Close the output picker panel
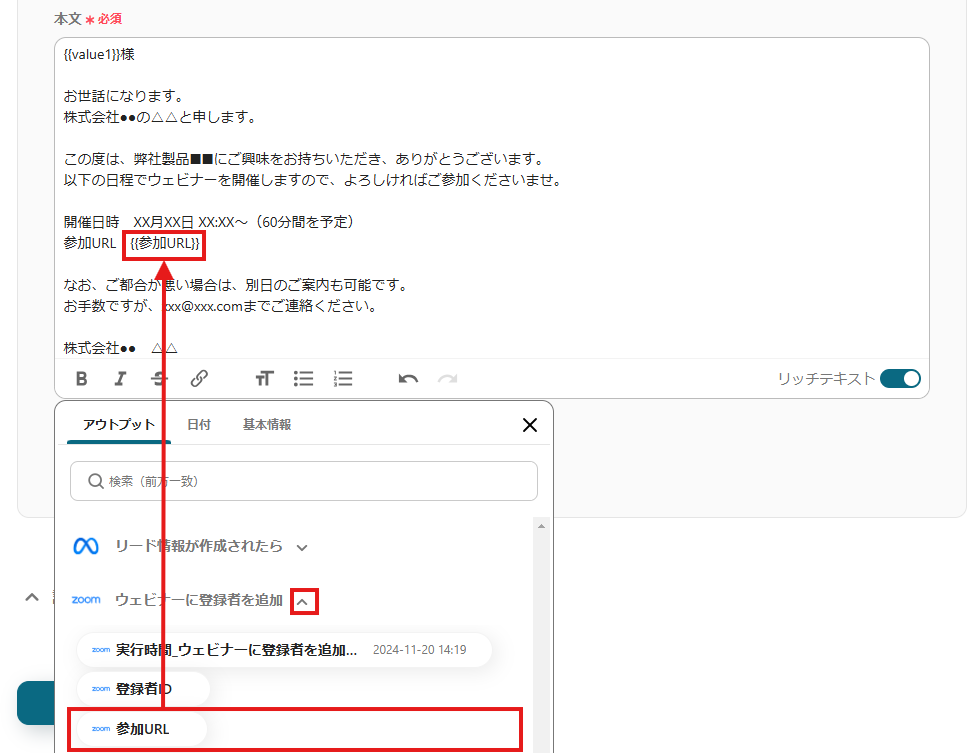 [x=530, y=425]
